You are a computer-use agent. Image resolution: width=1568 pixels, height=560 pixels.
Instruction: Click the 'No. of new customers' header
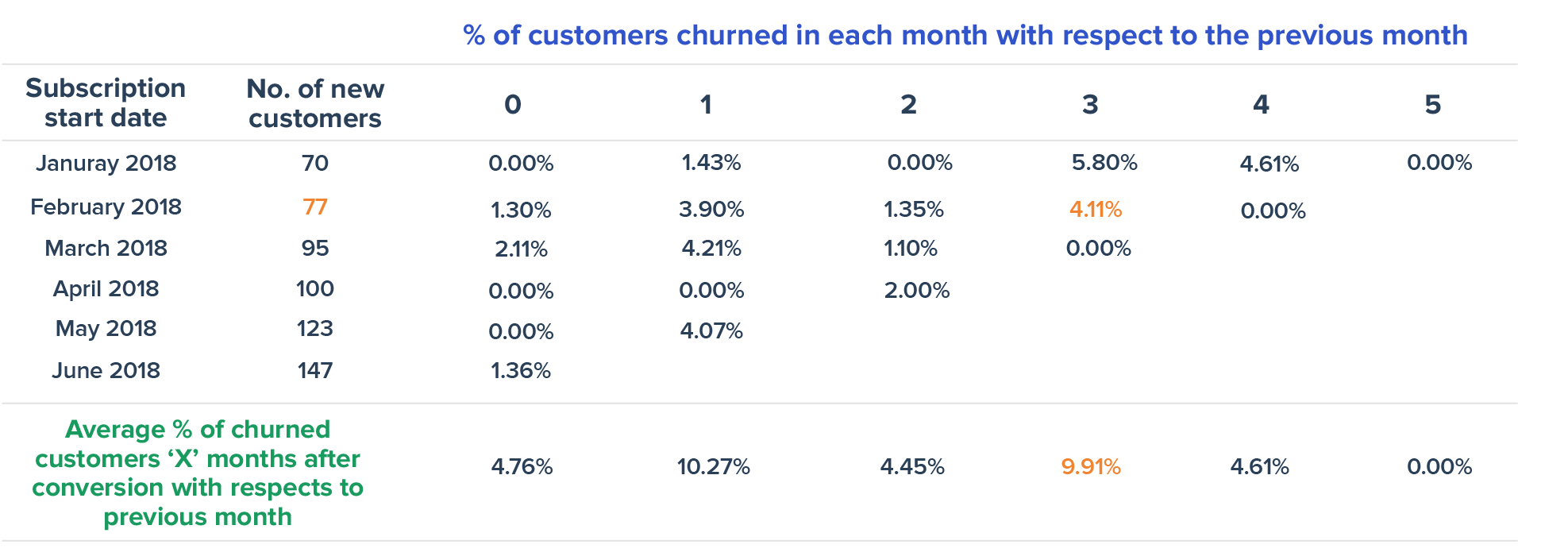(x=315, y=103)
